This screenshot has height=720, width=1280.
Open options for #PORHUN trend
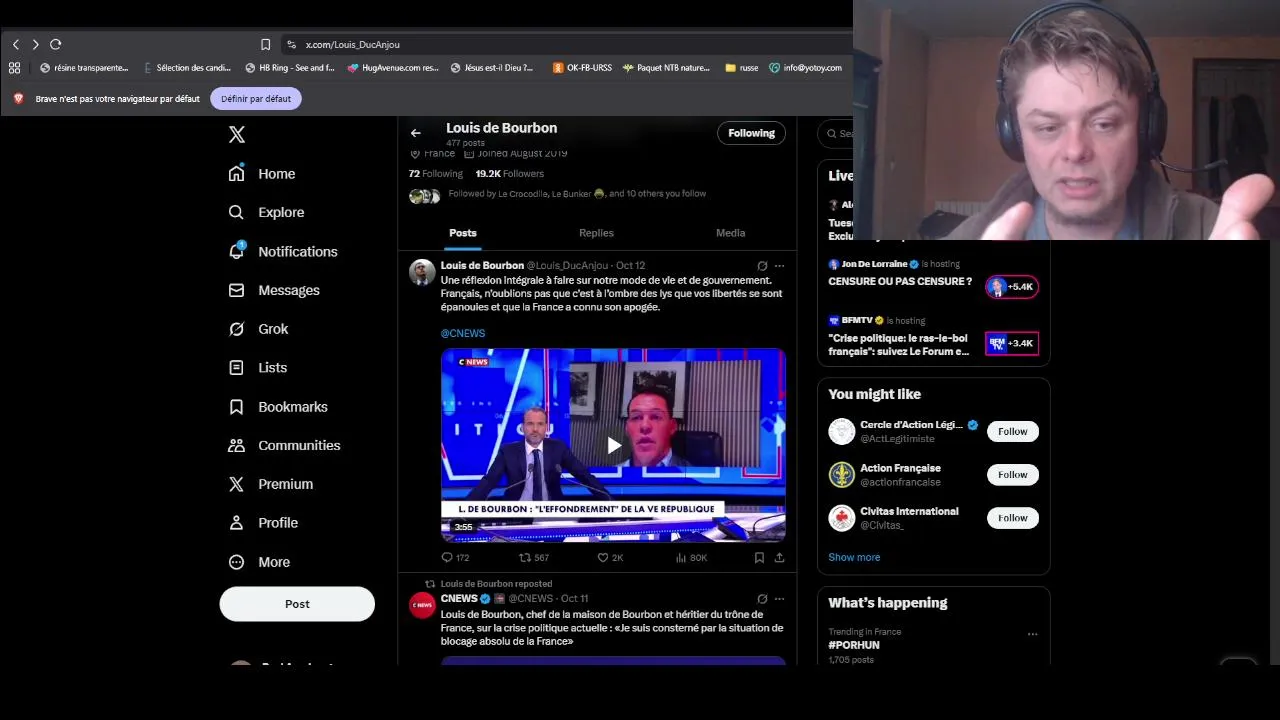point(1032,634)
